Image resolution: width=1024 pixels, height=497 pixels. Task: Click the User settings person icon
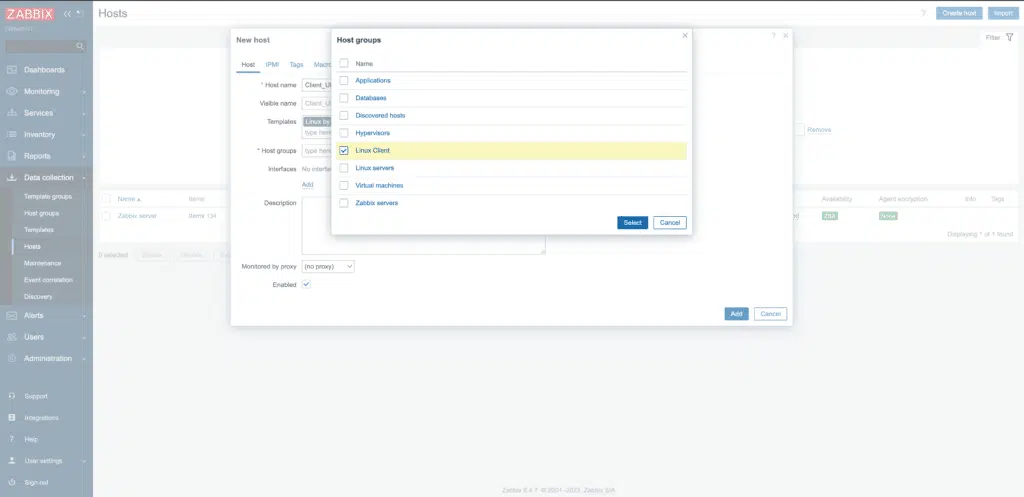pyautogui.click(x=12, y=460)
